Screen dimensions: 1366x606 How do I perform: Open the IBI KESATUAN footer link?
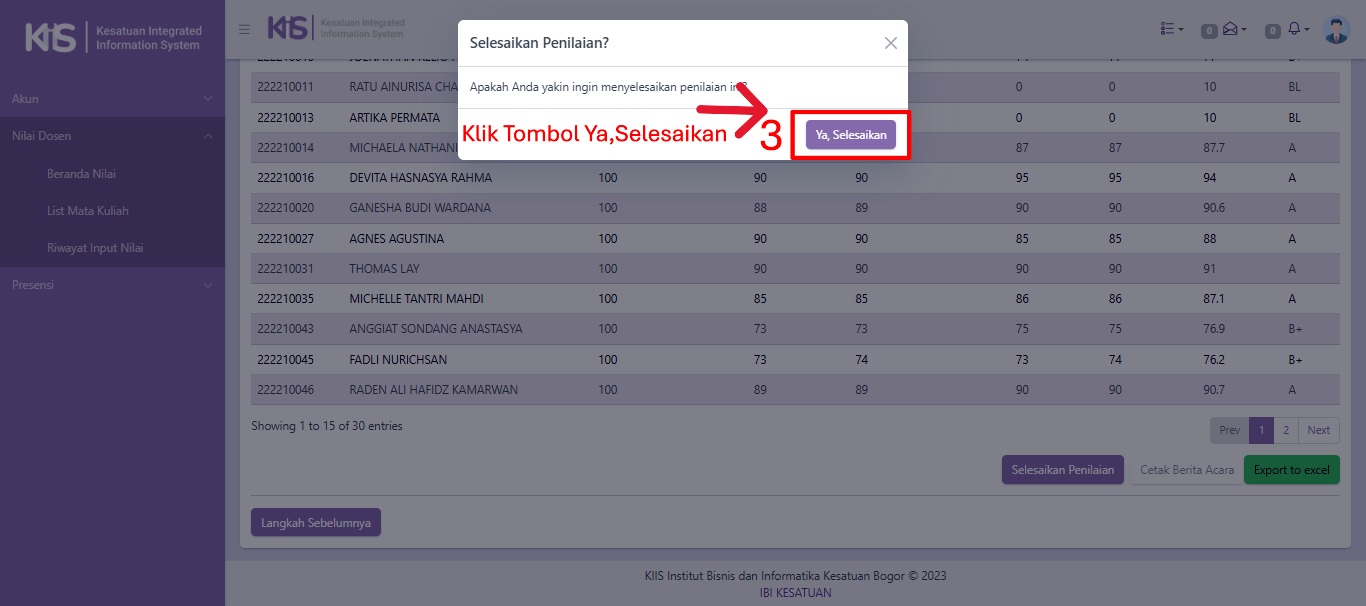(x=795, y=592)
